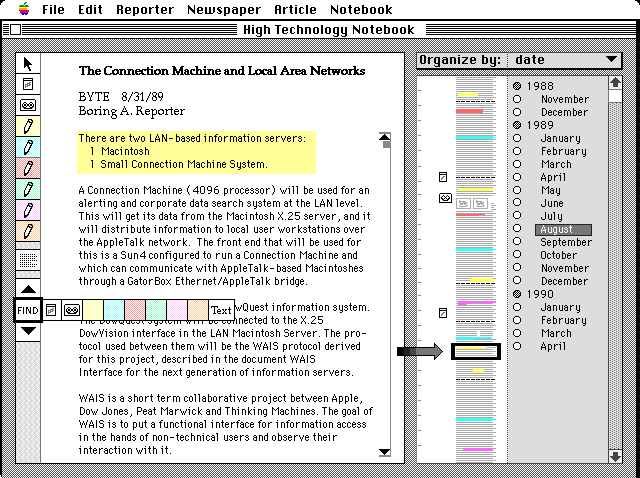Viewport: 640px width, 478px height.
Task: Click the September label
Action: (x=566, y=242)
